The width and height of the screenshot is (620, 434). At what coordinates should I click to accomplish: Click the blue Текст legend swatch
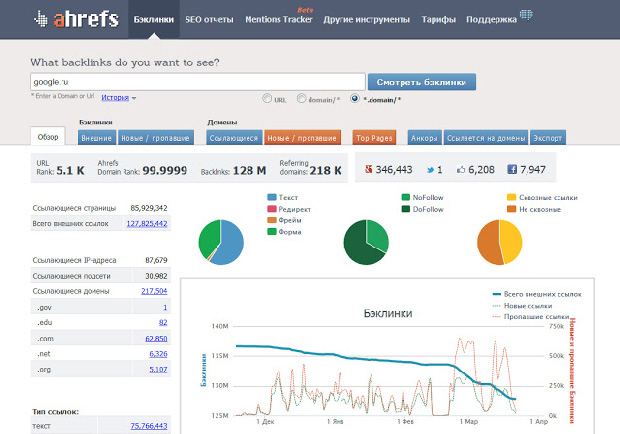point(272,197)
